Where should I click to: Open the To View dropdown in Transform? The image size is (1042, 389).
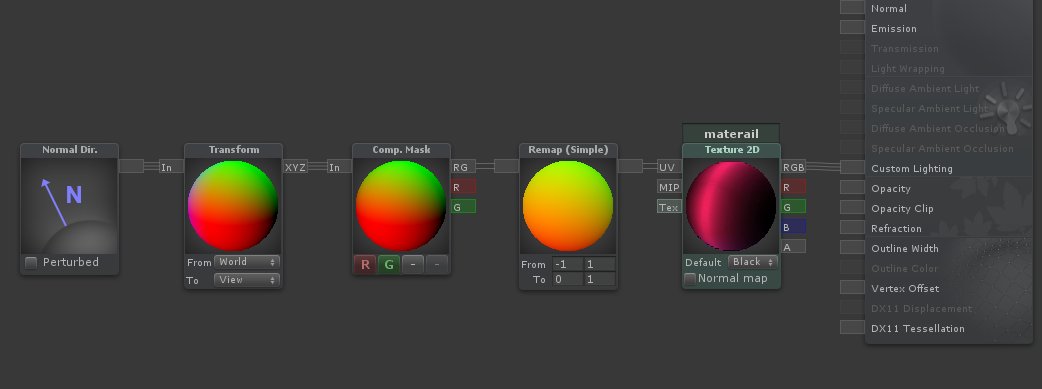point(247,280)
